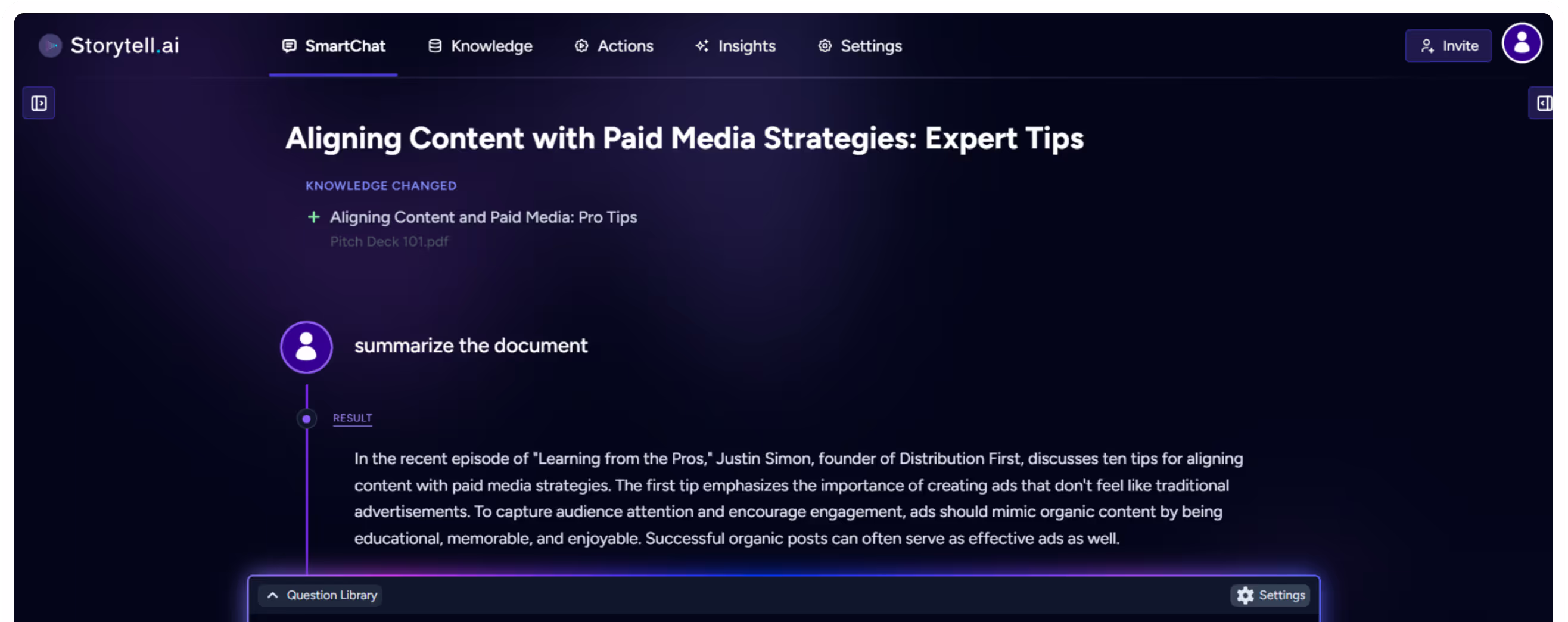This screenshot has width=1568, height=622.
Task: Click the 'summarize the document' message text
Action: pos(471,346)
